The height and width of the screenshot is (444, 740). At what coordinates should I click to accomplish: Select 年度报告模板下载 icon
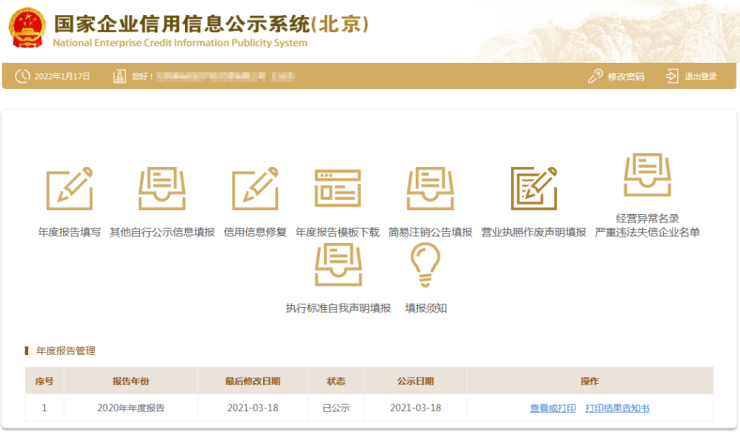point(337,189)
